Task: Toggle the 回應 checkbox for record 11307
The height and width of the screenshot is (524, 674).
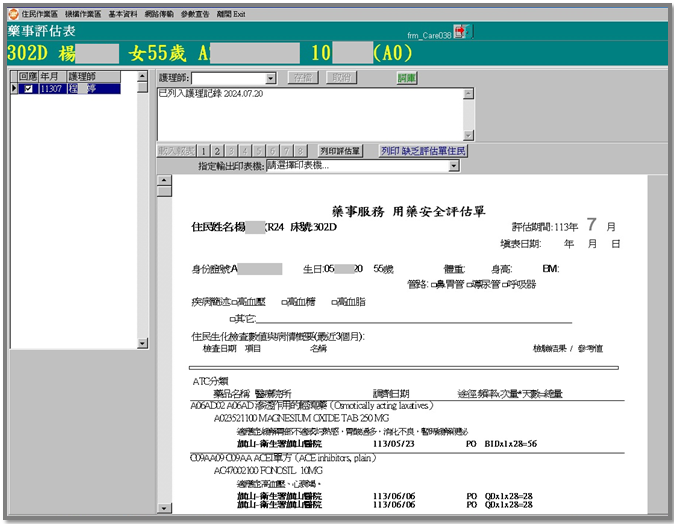Action: click(x=28, y=89)
